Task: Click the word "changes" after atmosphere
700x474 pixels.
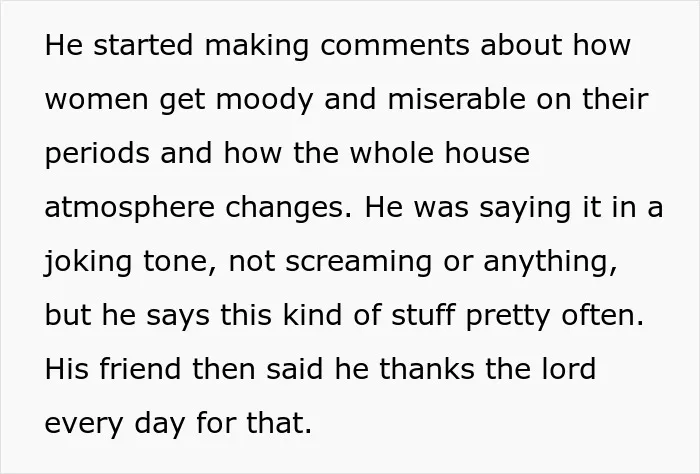Action: (284, 208)
